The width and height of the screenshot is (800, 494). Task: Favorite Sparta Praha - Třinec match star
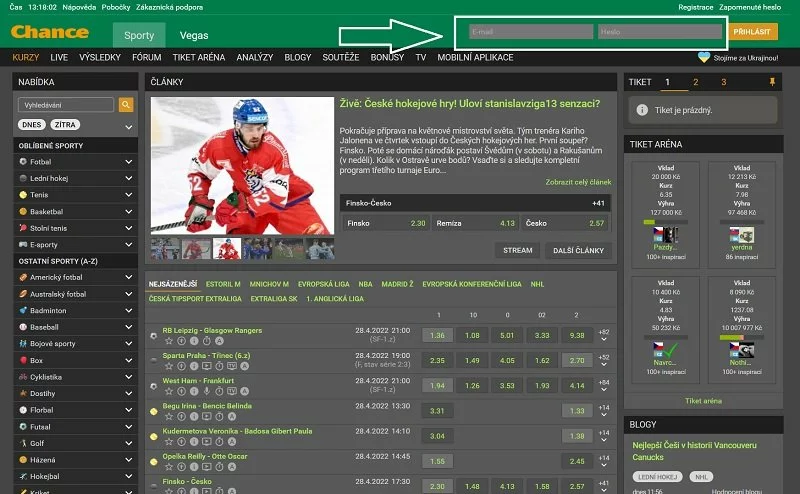[x=169, y=366]
